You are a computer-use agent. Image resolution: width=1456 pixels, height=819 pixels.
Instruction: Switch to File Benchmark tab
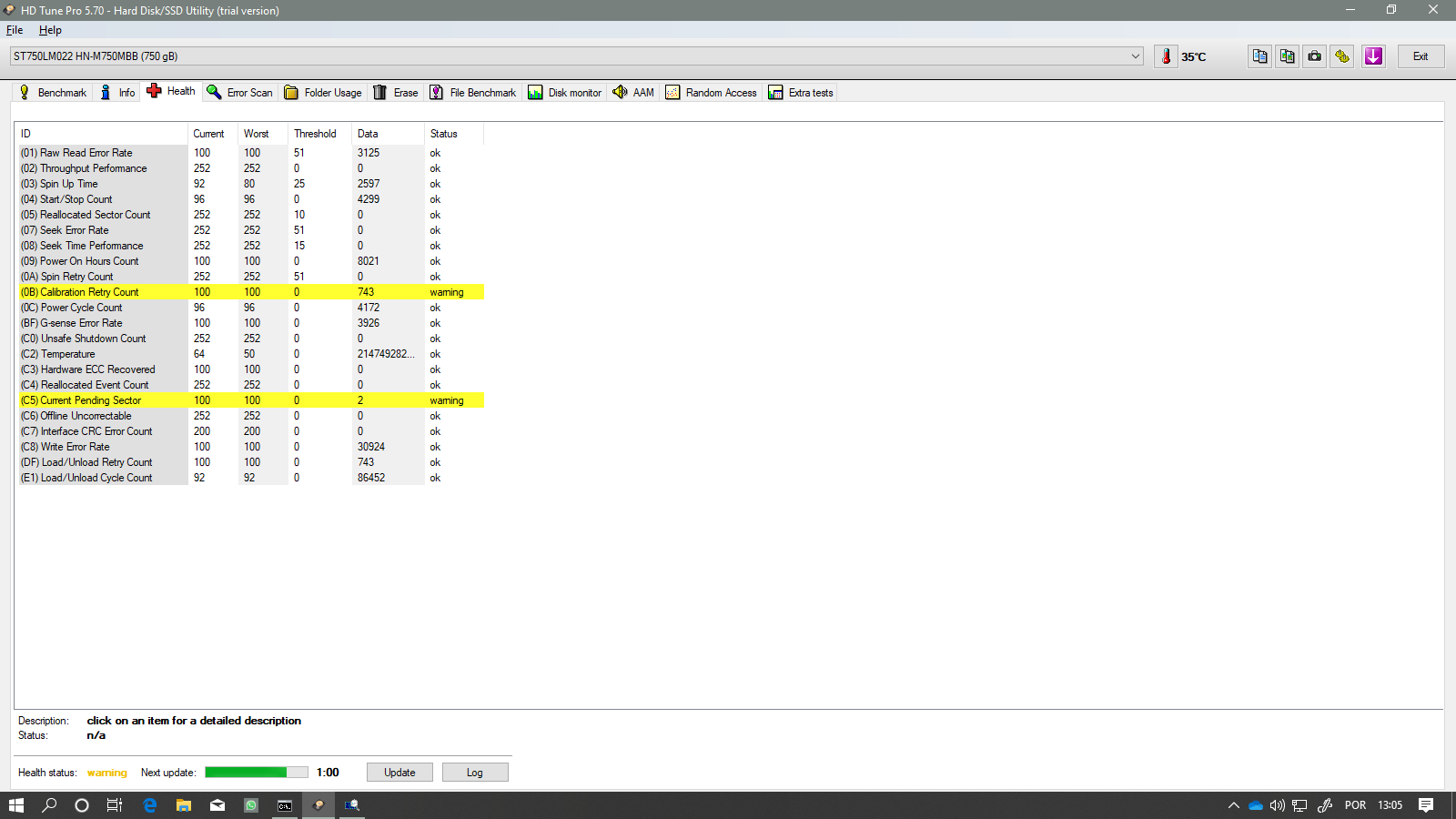click(472, 93)
